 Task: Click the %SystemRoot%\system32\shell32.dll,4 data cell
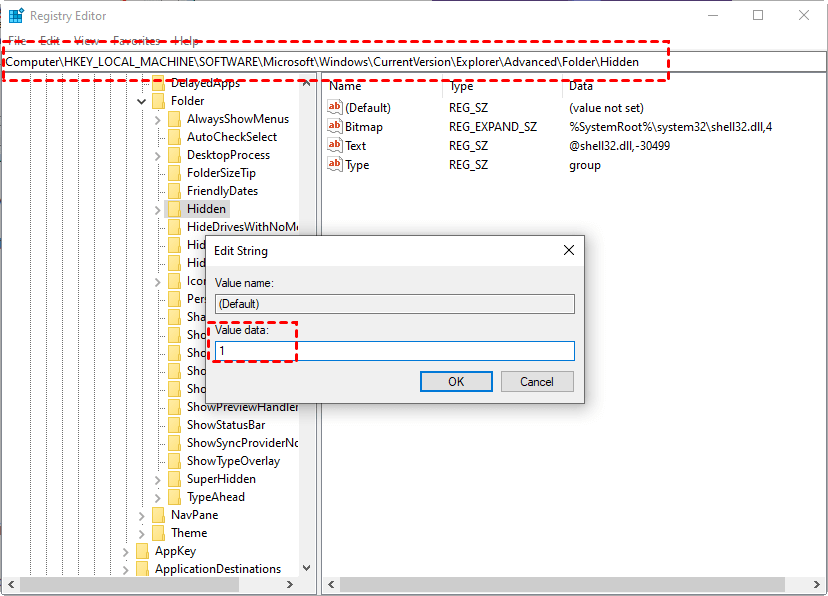670,127
